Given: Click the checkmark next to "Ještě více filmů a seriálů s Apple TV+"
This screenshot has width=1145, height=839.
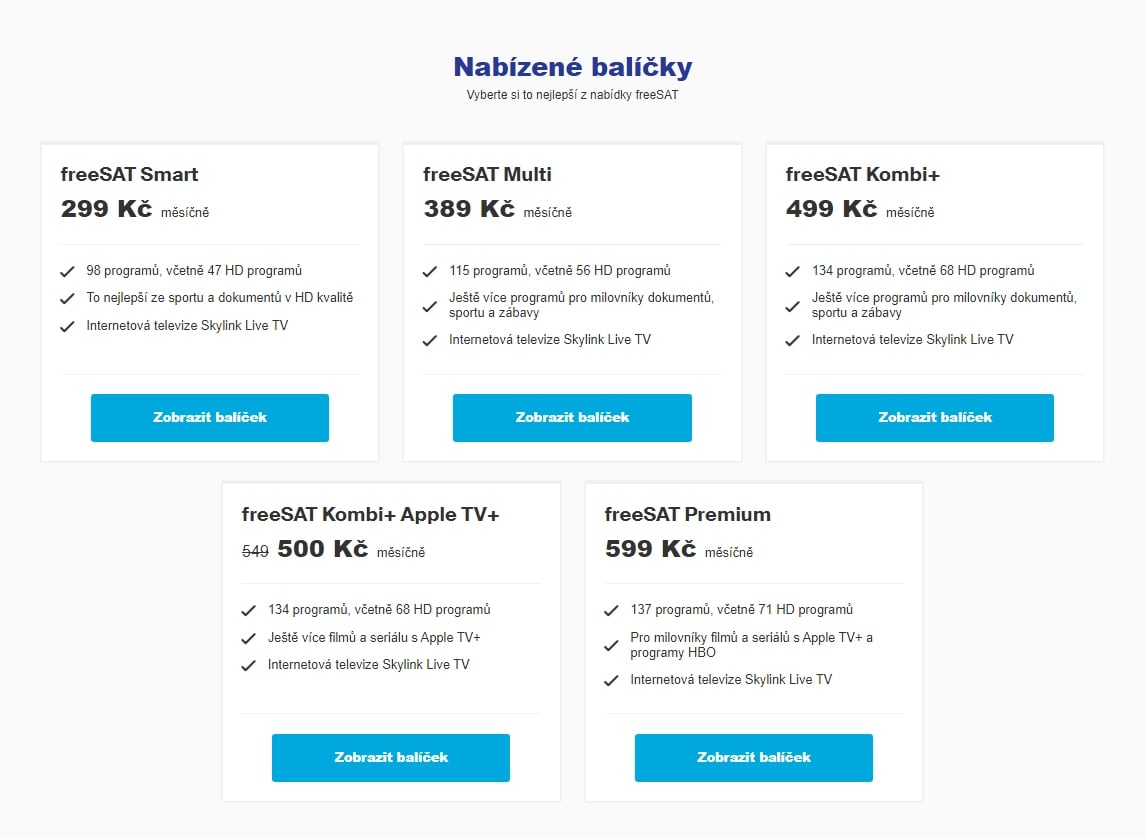Looking at the screenshot, I should [249, 636].
